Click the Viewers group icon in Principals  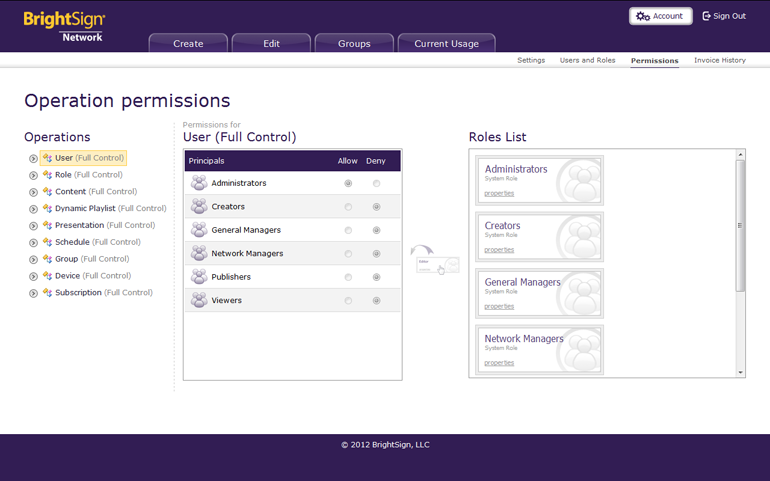[x=199, y=300]
